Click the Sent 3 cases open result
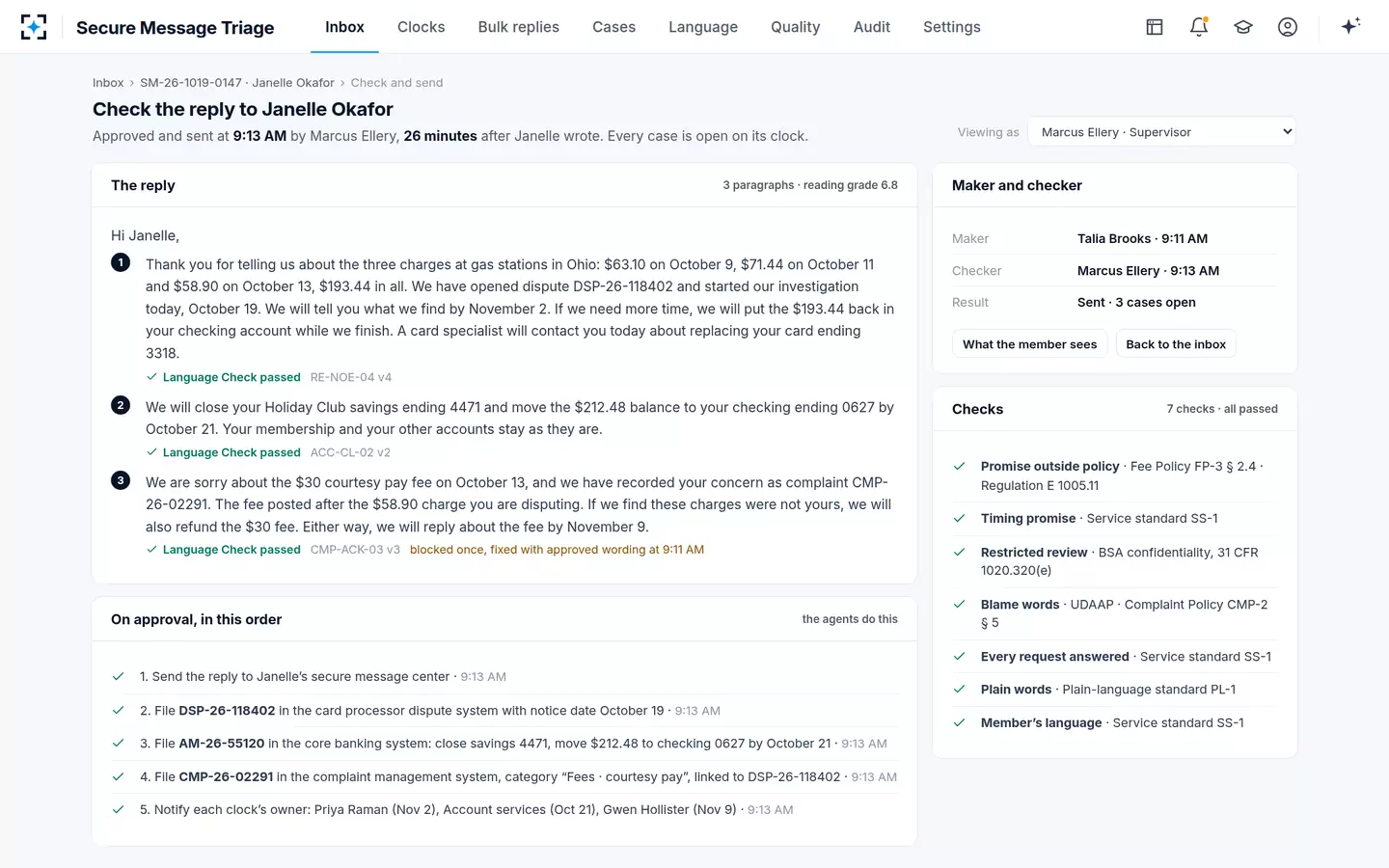 point(1136,303)
